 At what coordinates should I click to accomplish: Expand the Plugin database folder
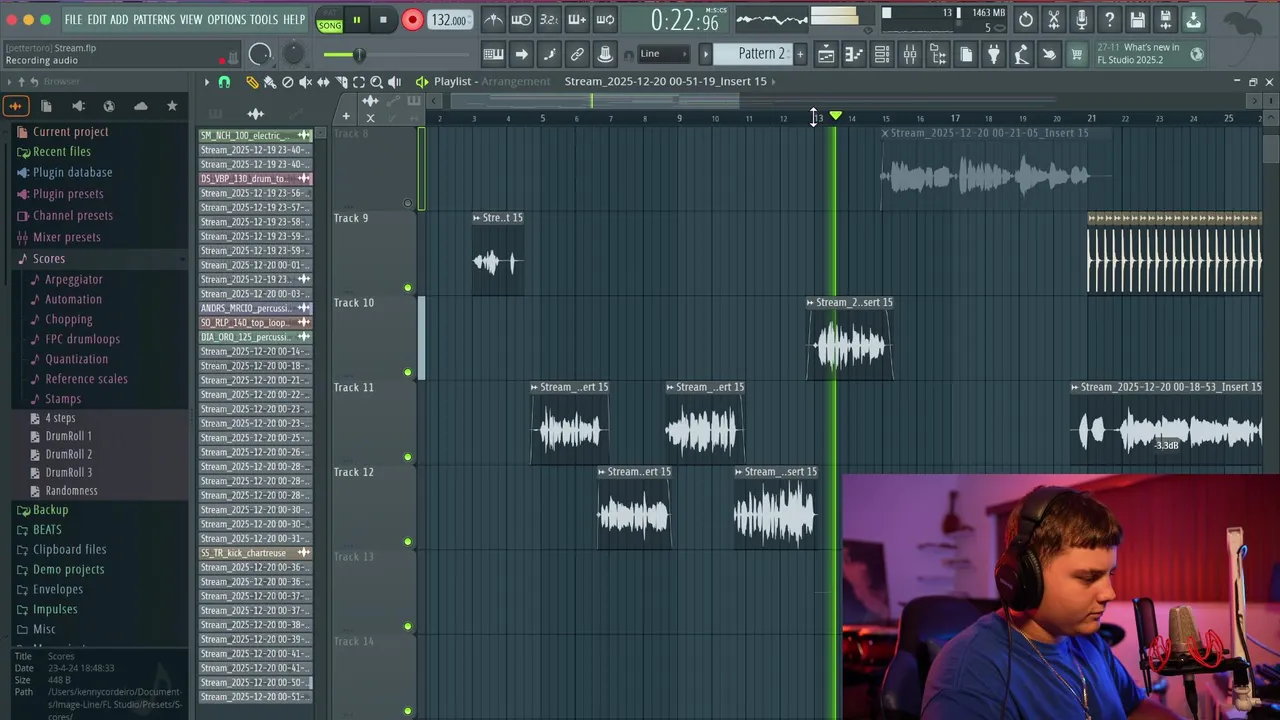72,173
